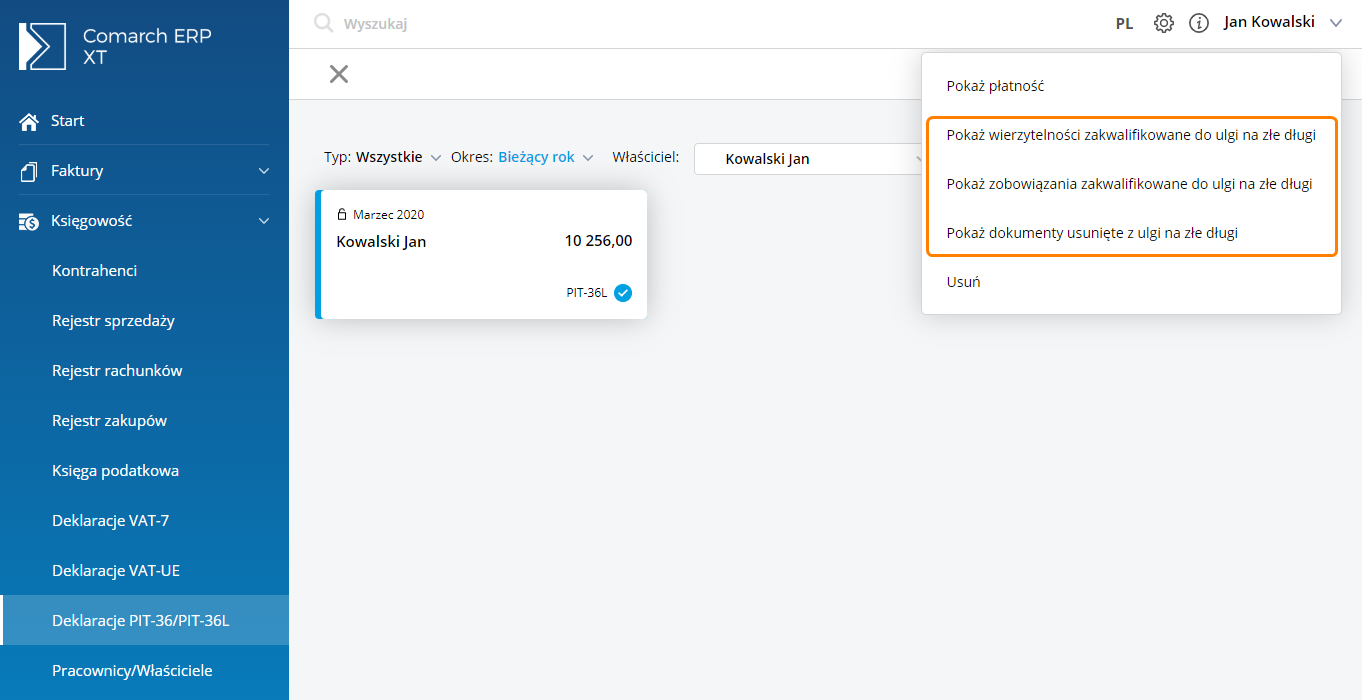
Task: Click the Start home icon
Action: (29, 121)
